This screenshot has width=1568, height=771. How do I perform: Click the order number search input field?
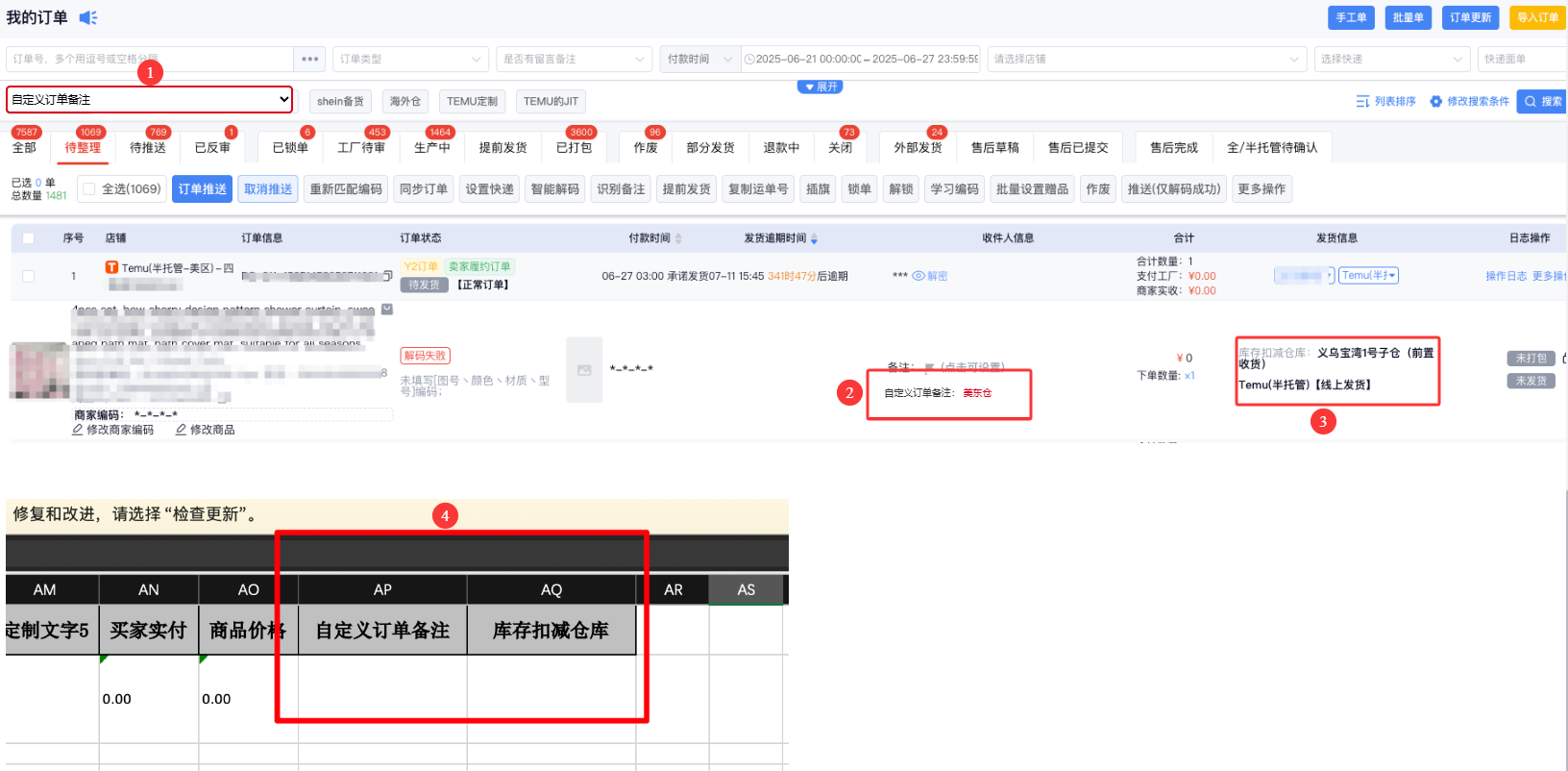[150, 59]
